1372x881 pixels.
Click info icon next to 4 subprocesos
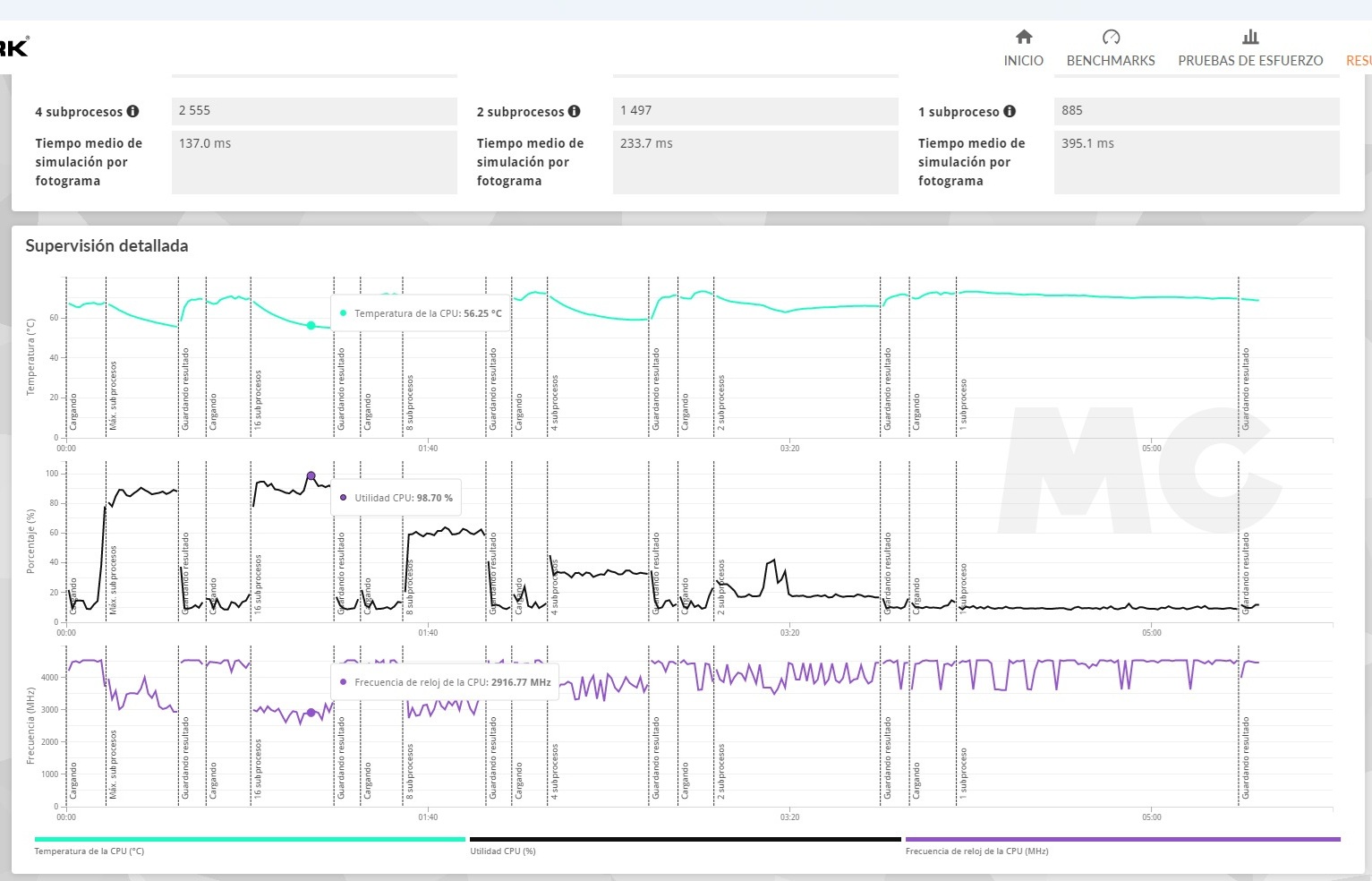pos(132,112)
